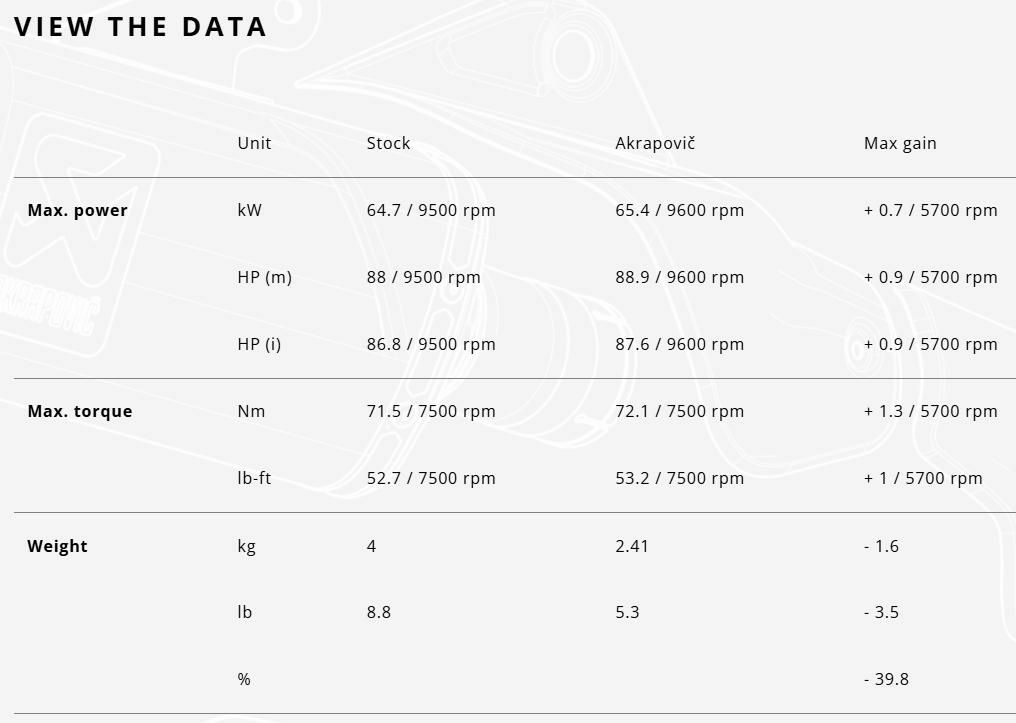
Task: Click the HP (m) unit cell
Action: pos(264,277)
